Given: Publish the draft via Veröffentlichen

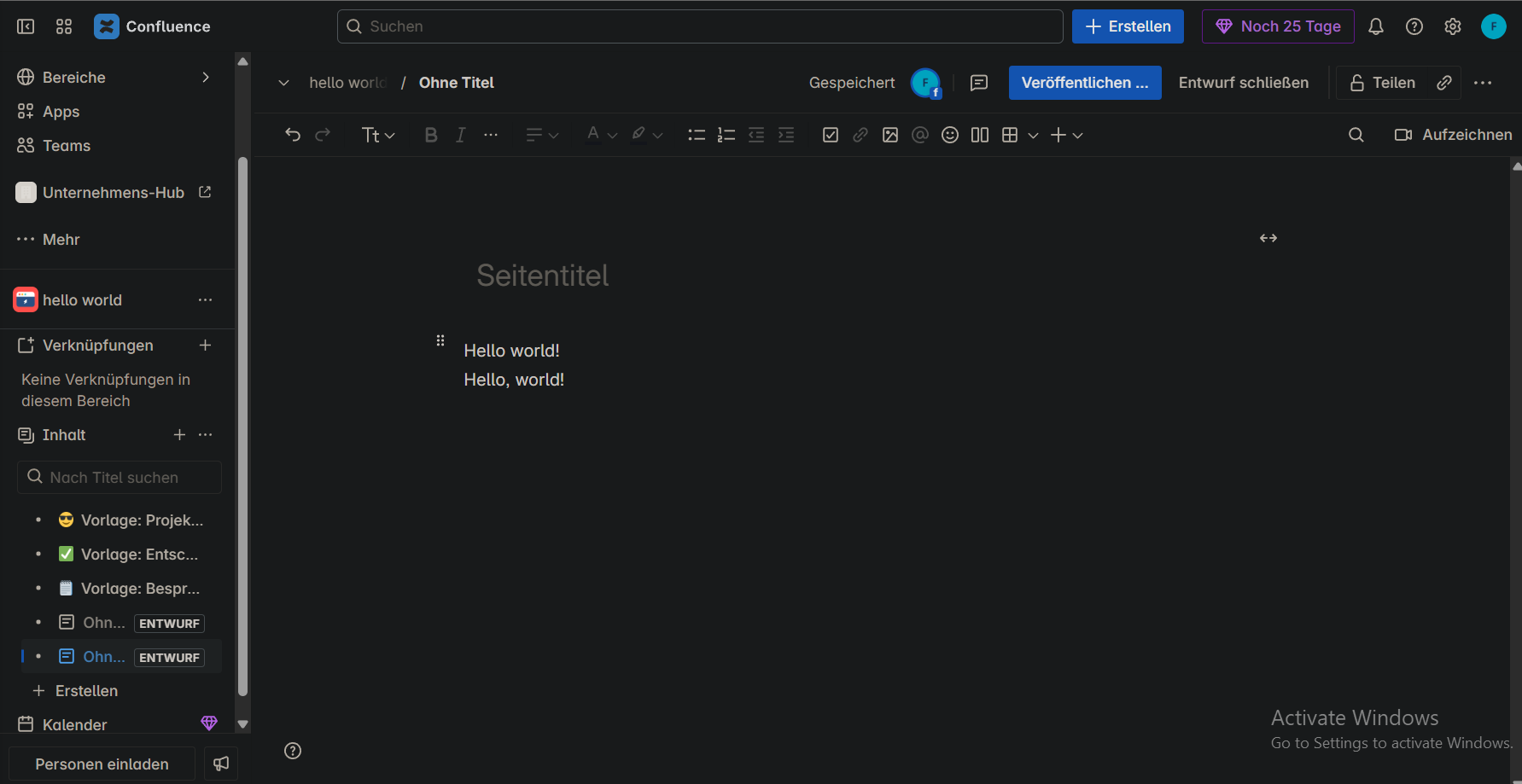Looking at the screenshot, I should (x=1084, y=82).
